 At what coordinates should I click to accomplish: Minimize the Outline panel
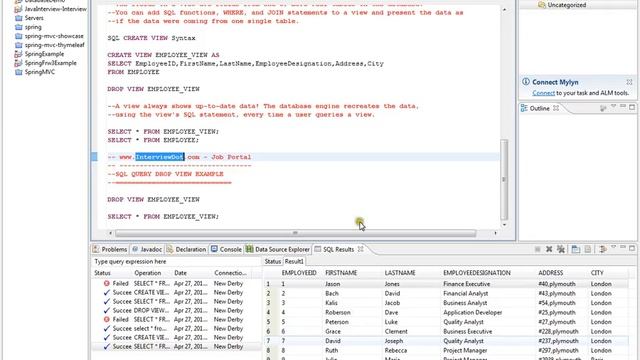[623, 107]
